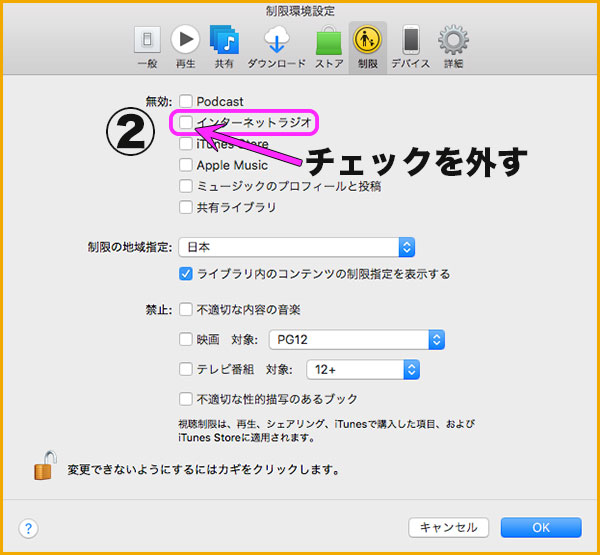Open the ストア (Store) preferences pane

329,46
